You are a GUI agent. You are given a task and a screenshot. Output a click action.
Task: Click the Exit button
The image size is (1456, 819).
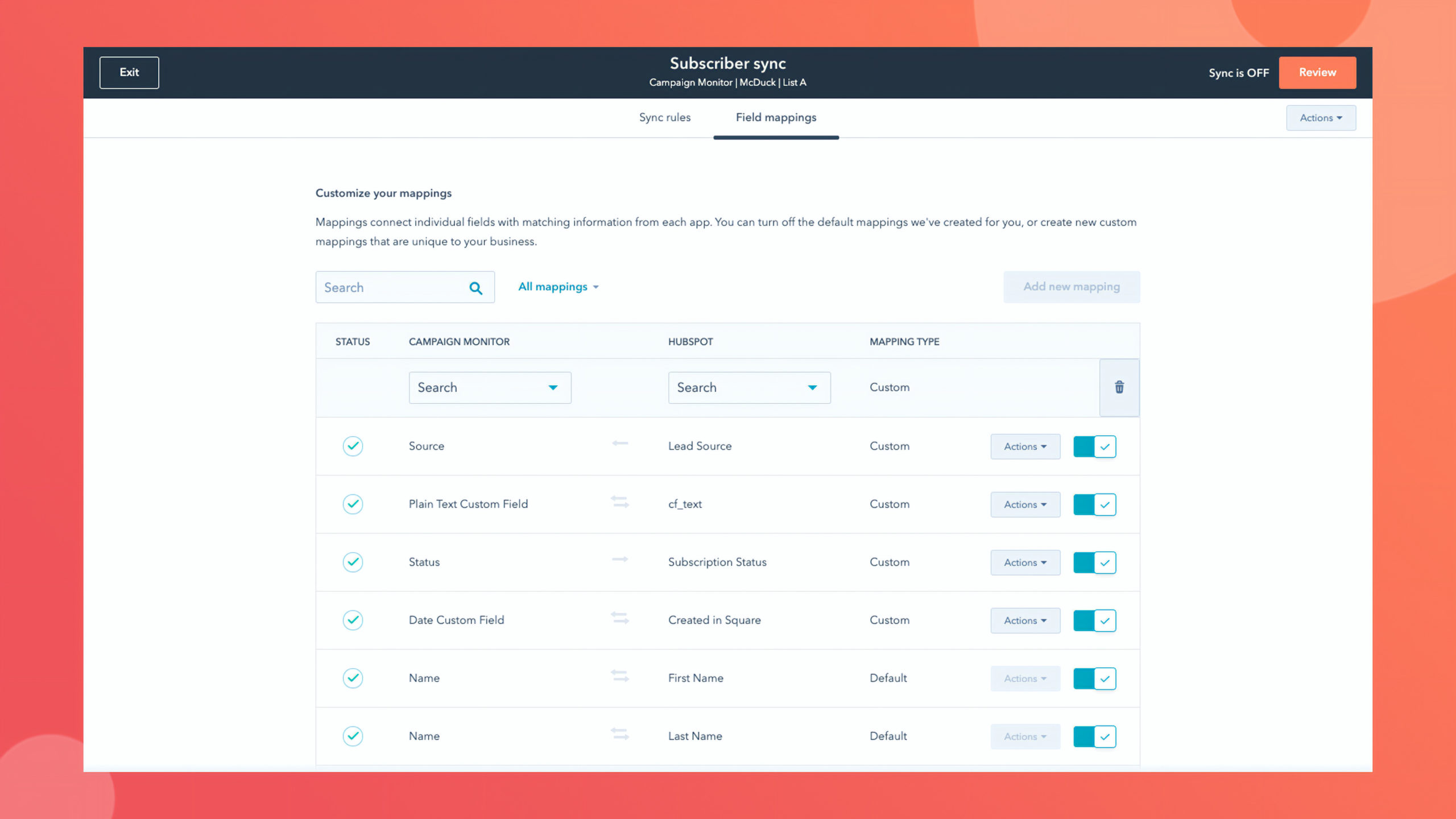tap(129, 72)
